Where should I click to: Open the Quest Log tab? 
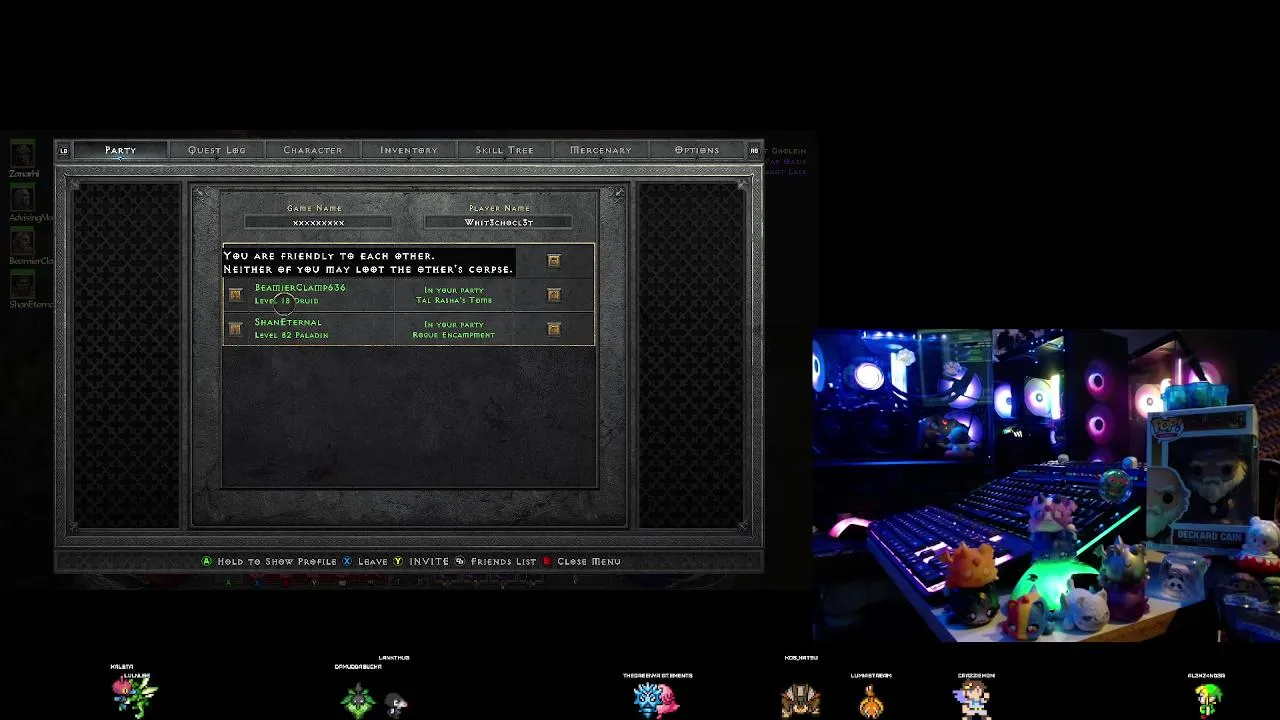[217, 150]
